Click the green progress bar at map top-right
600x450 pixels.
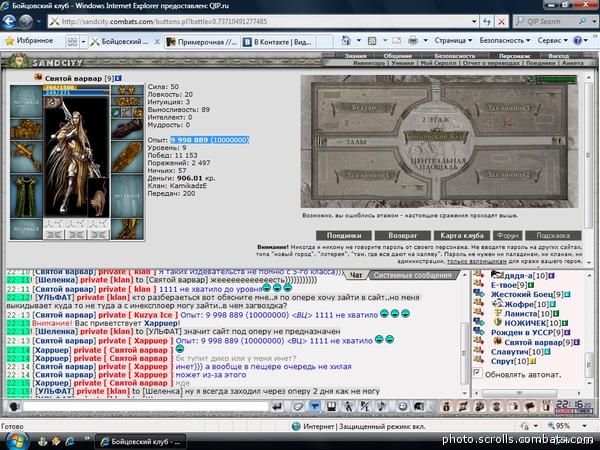[557, 79]
